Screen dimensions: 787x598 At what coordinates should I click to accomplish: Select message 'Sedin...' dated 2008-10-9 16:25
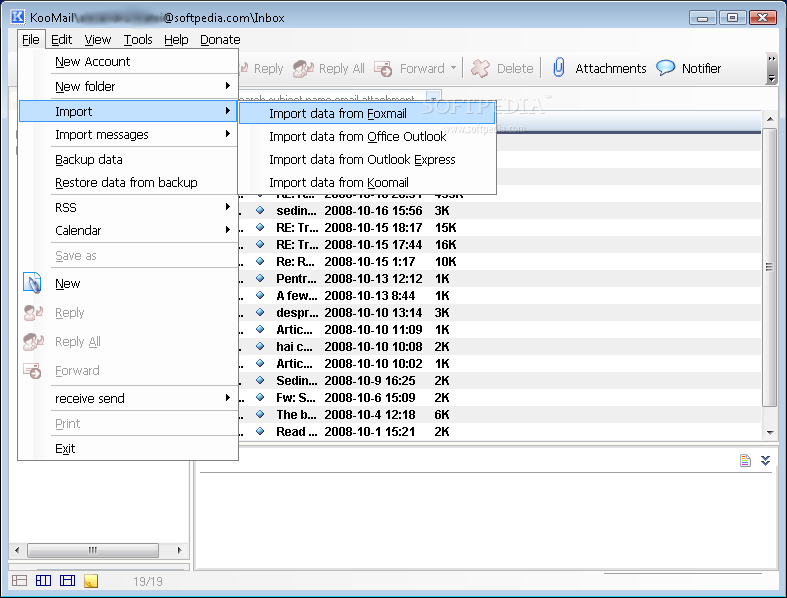click(x=499, y=381)
